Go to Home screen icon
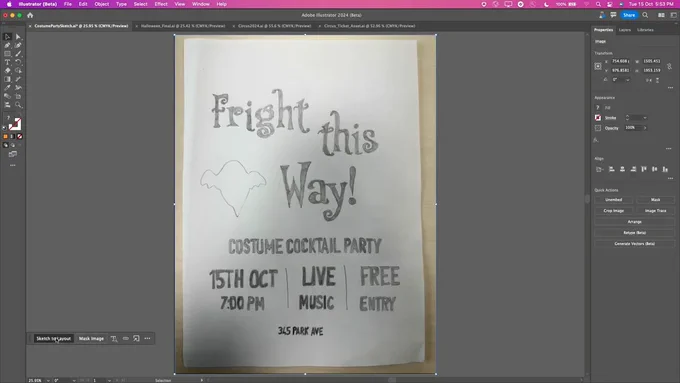The width and height of the screenshot is (680, 383). click(30, 15)
